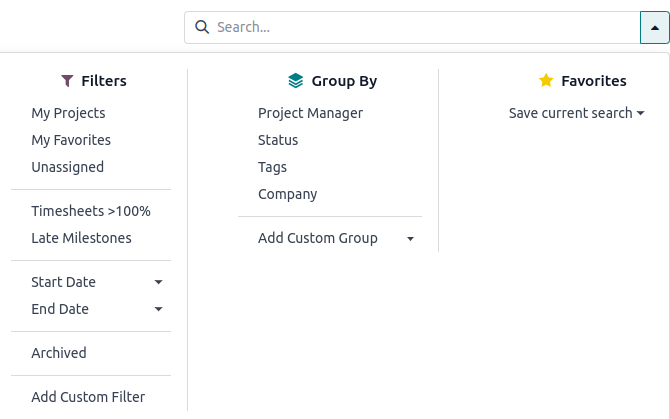Click the star Favorites icon
Screen dimensions: 670x419
point(546,81)
